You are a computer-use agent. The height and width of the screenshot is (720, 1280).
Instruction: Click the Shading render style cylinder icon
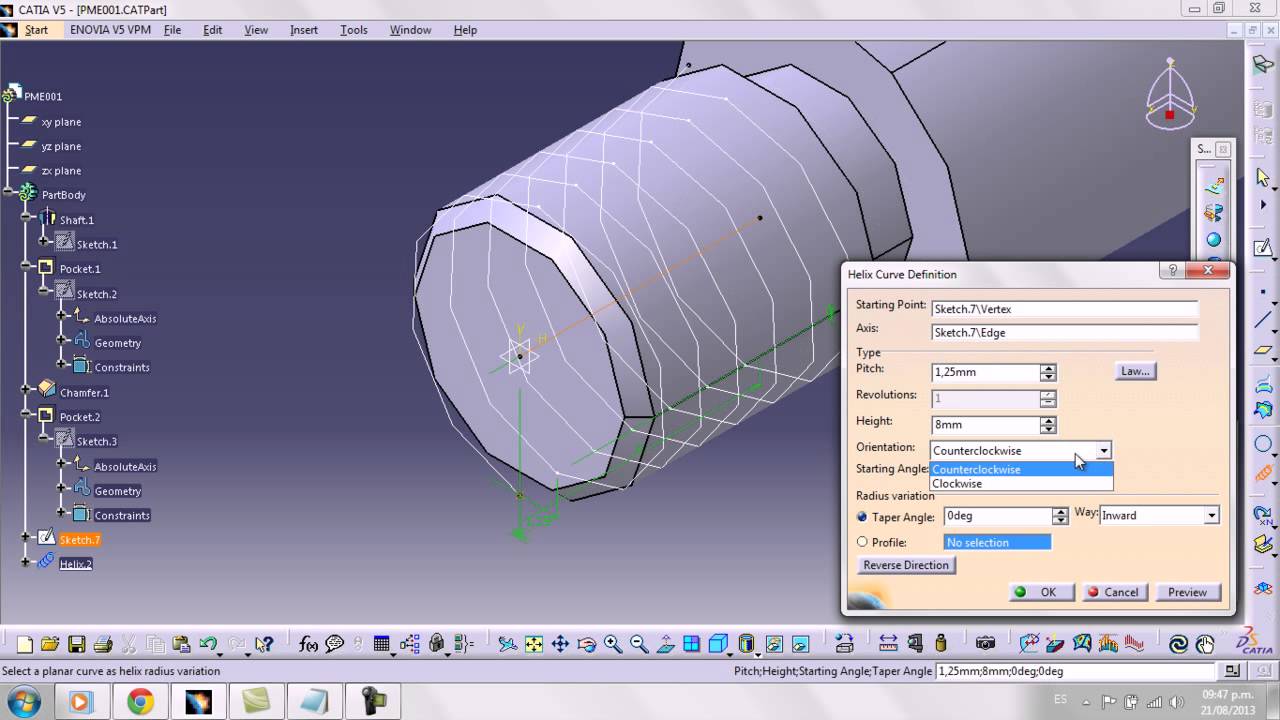[746, 644]
